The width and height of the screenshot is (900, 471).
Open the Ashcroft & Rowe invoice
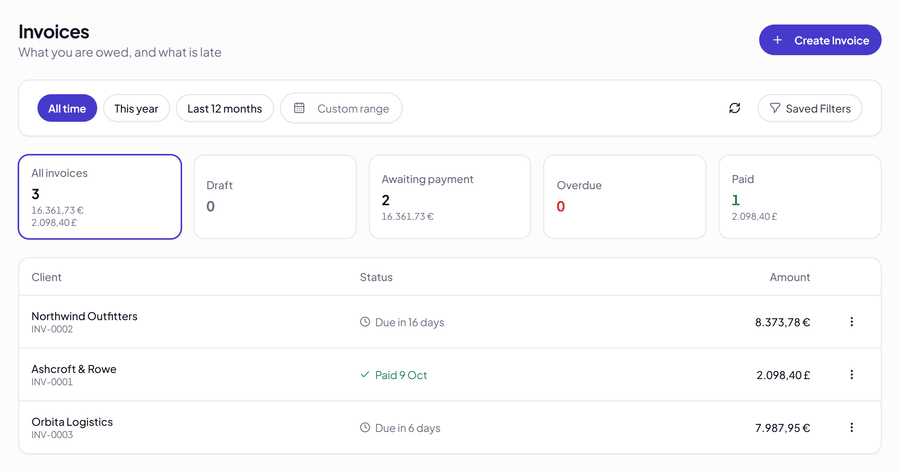(x=450, y=375)
